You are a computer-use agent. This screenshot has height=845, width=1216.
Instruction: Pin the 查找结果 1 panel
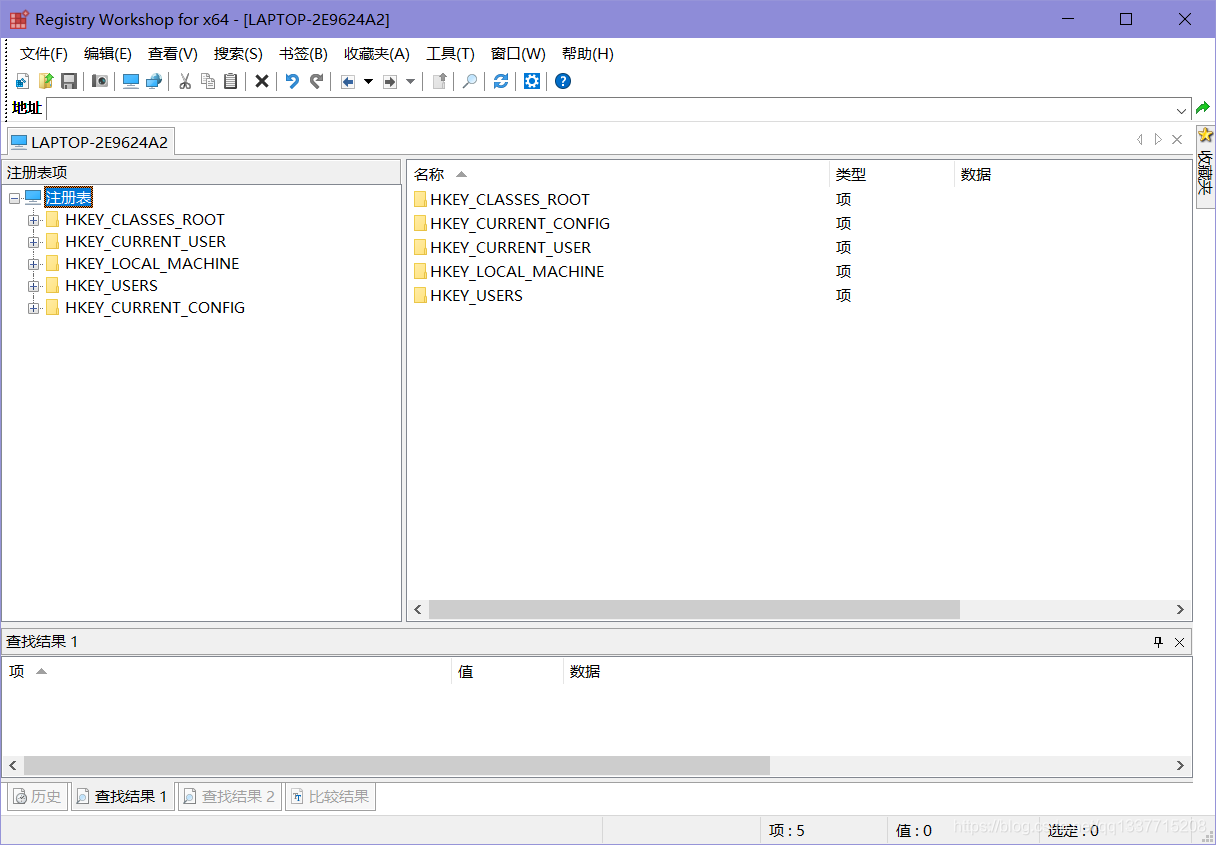point(1159,642)
